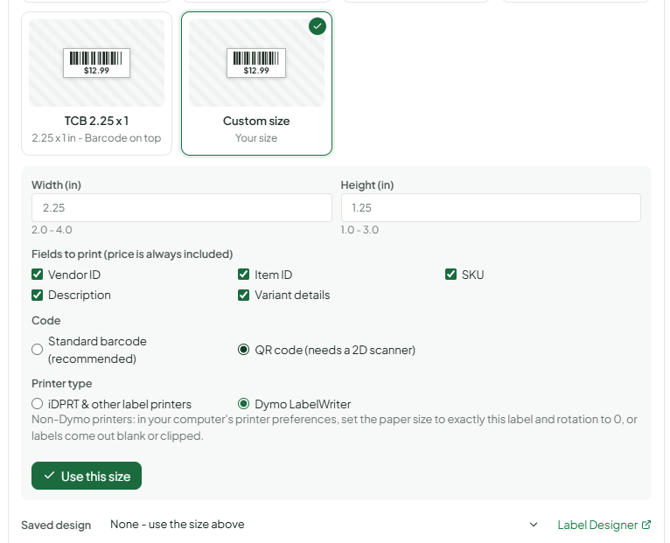This screenshot has width=670, height=543.
Task: Select the Custom size label card
Action: (x=256, y=83)
